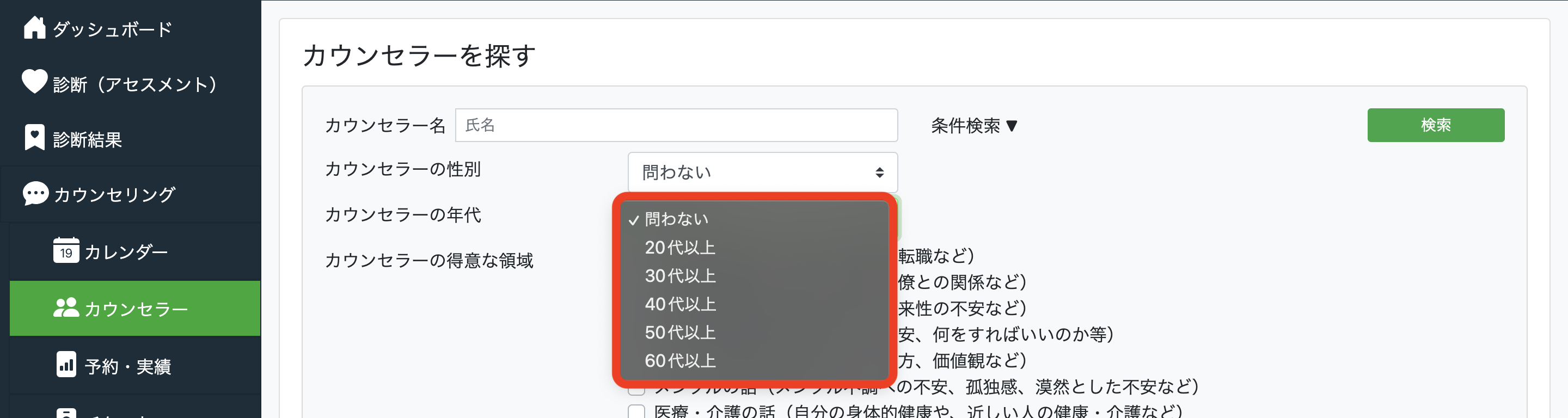Toggle the 条件検索 ▼ expander
Screen dimensions: 1568x418
[x=974, y=125]
